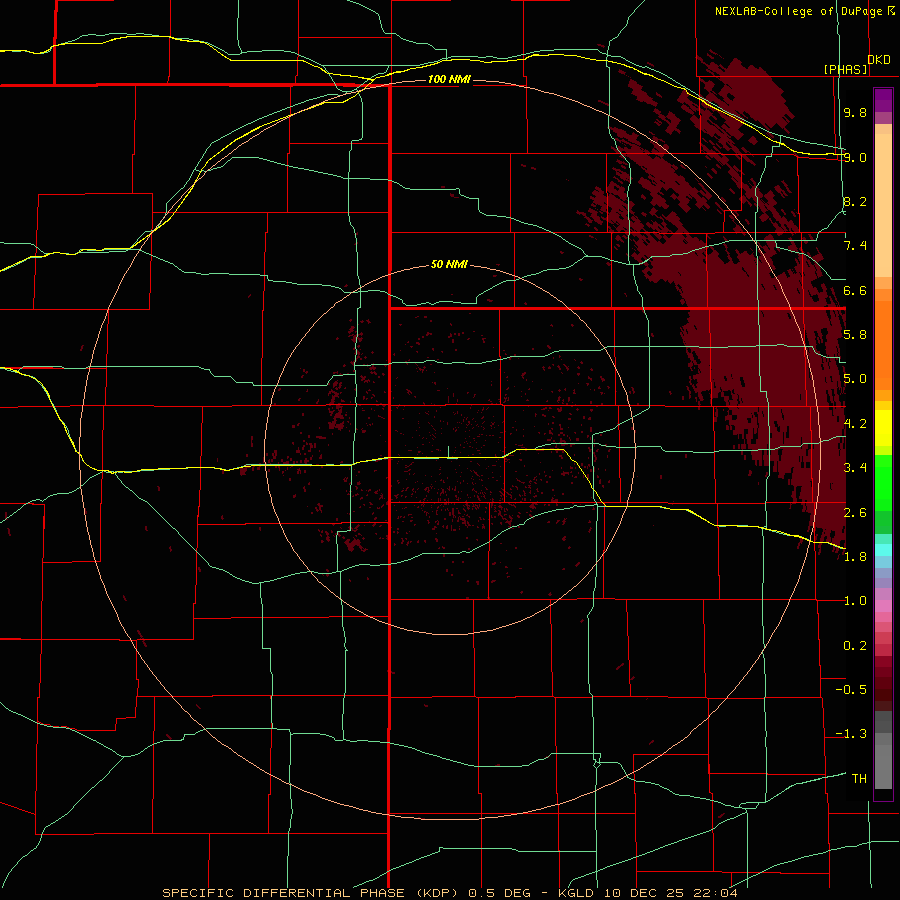Click the 5.8 color scale label
This screenshot has width=900, height=900.
point(855,335)
